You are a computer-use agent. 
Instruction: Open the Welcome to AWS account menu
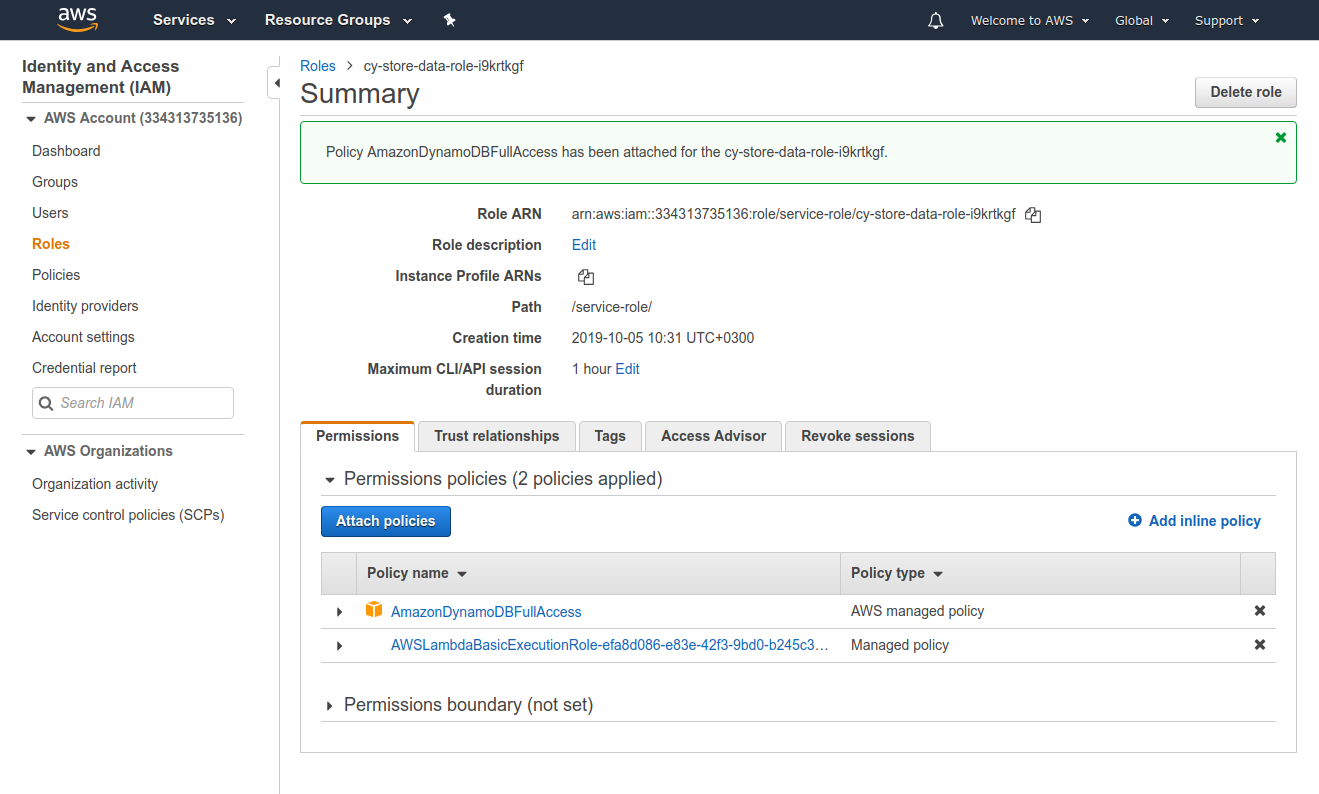(x=1030, y=20)
